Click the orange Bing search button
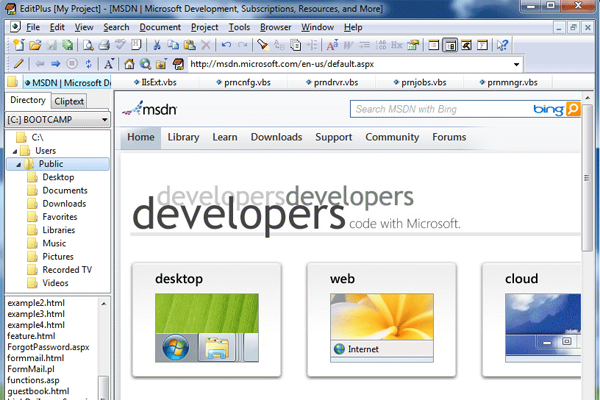The width and height of the screenshot is (600, 400). click(x=573, y=109)
